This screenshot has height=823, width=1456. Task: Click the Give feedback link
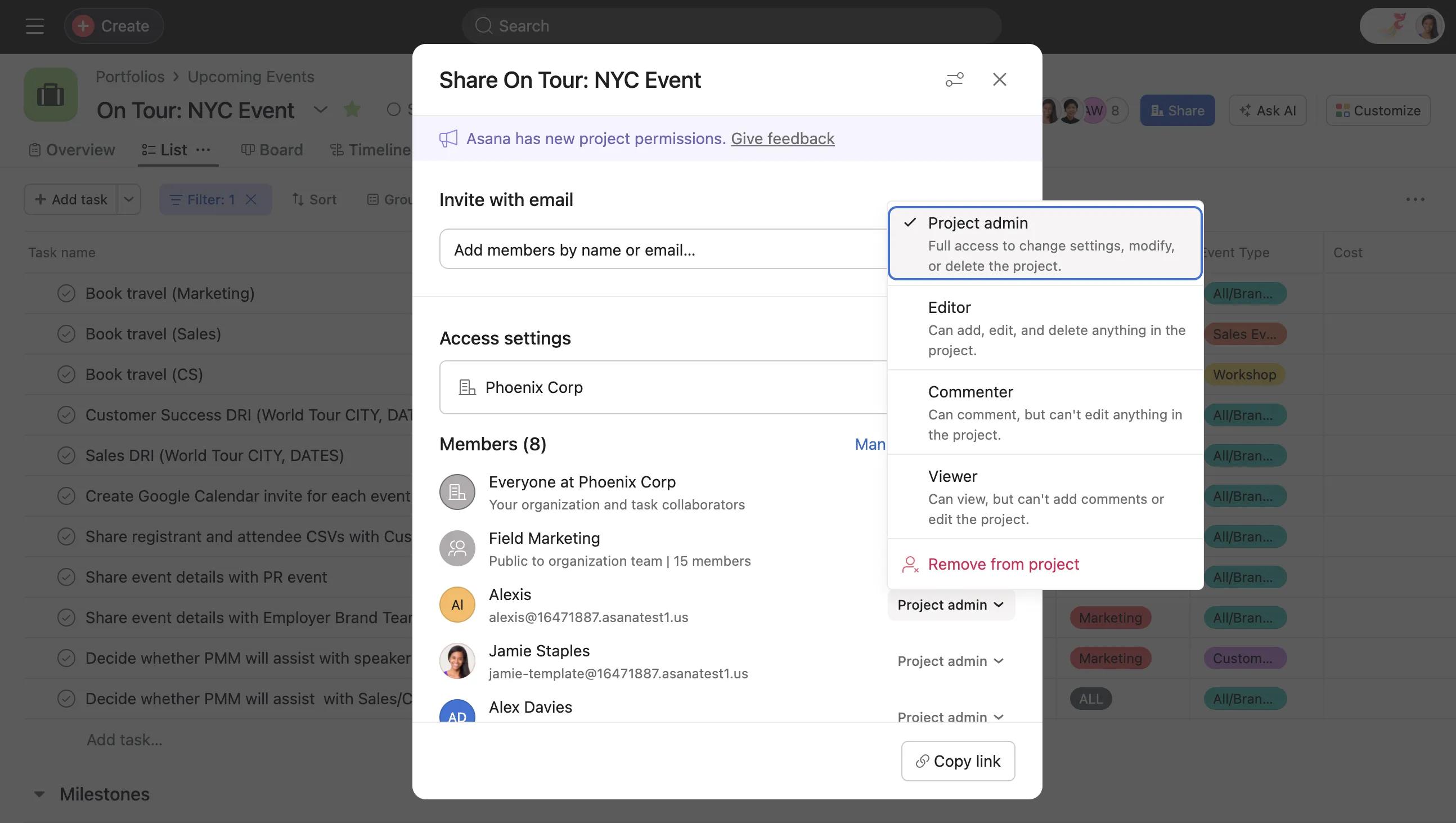[783, 138]
